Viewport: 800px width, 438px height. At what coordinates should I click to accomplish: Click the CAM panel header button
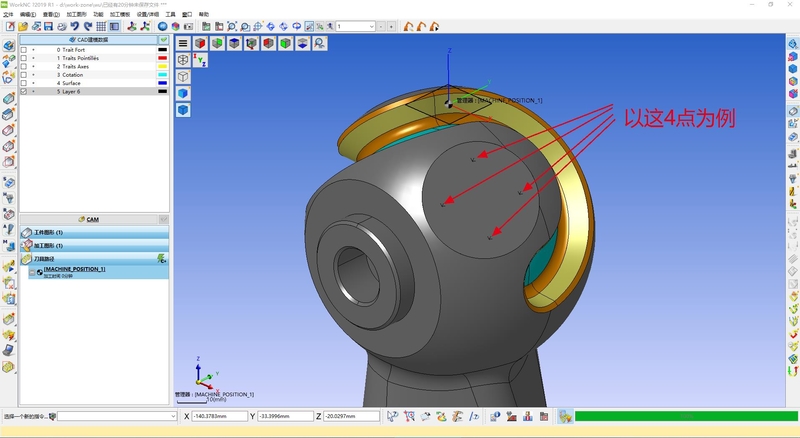(x=92, y=219)
